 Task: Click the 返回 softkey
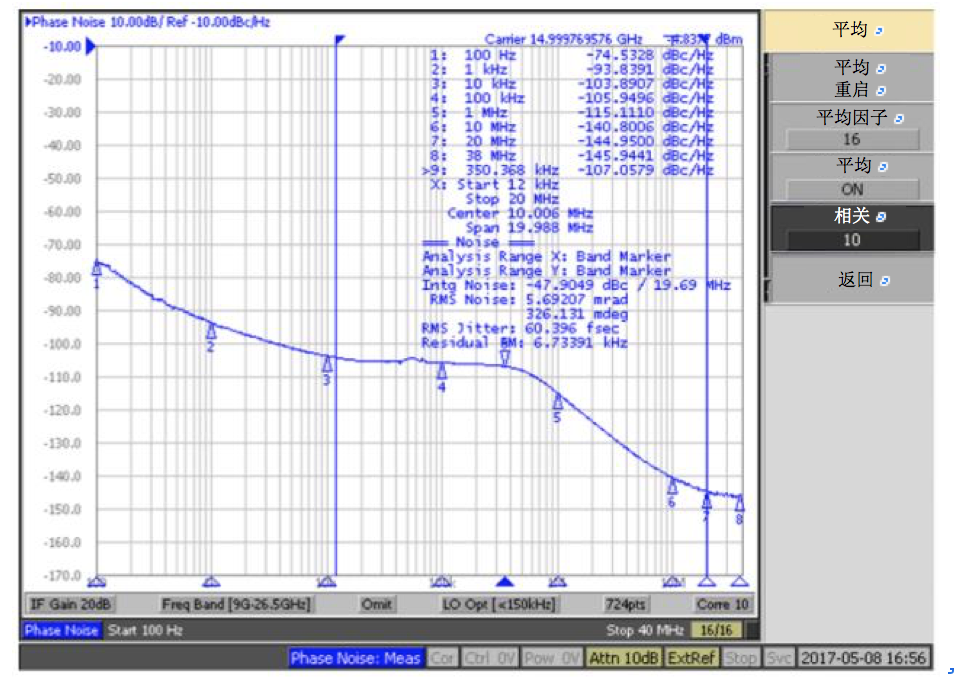[x=851, y=280]
